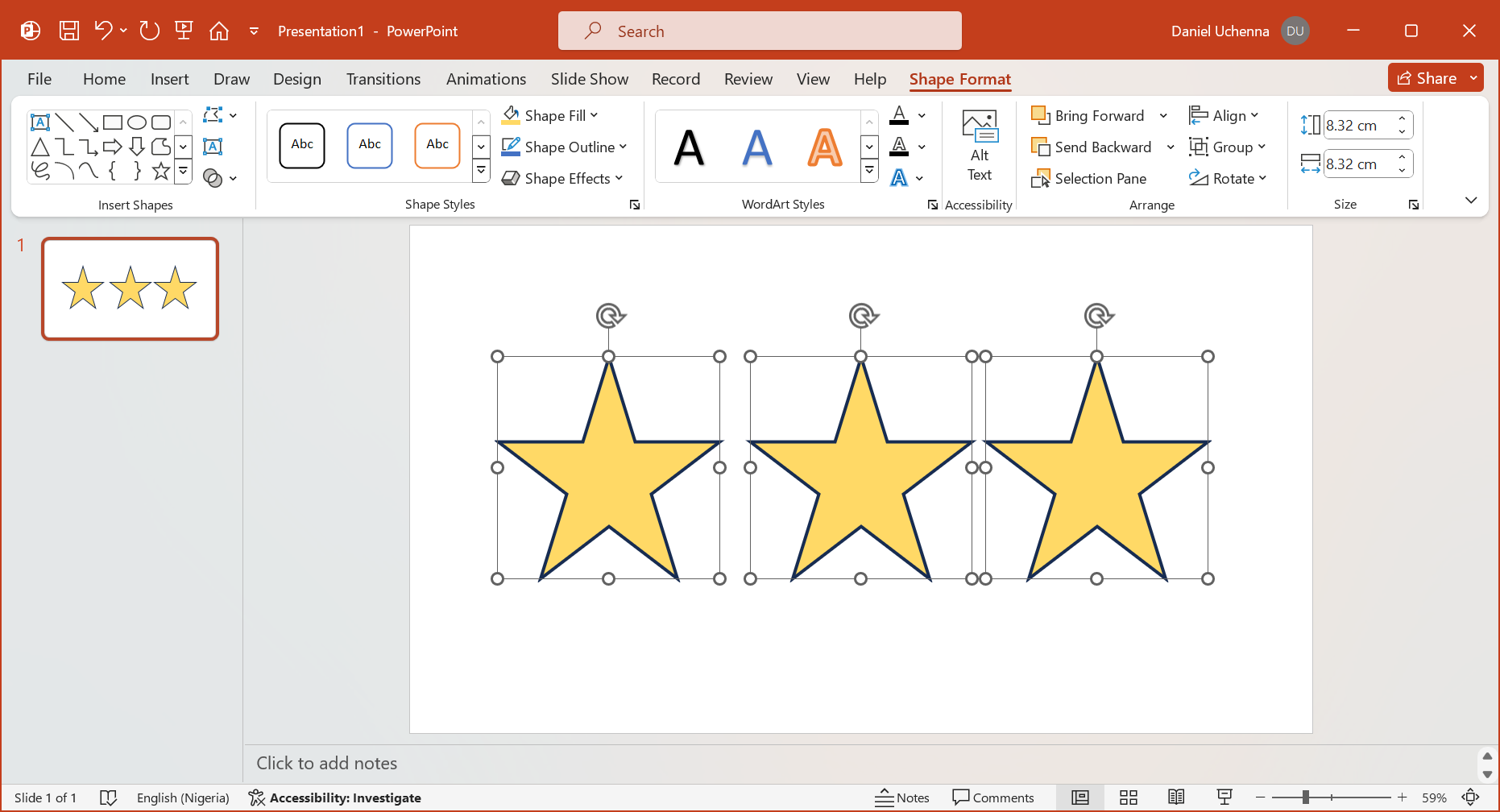The height and width of the screenshot is (812, 1500).
Task: Select the slide 1 thumbnail
Action: pyautogui.click(x=131, y=288)
